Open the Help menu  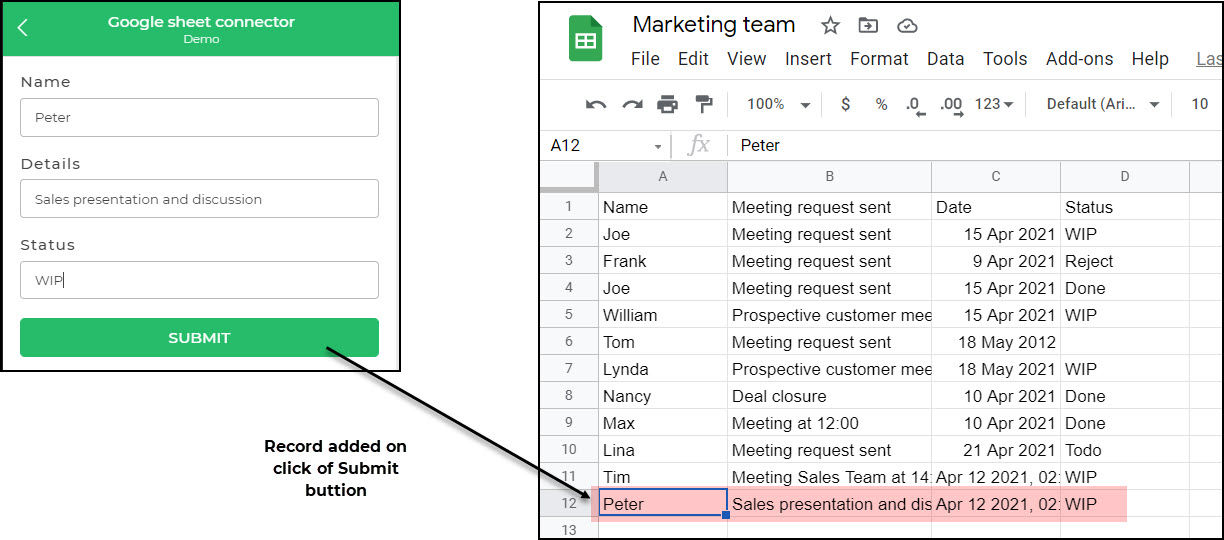(1150, 59)
